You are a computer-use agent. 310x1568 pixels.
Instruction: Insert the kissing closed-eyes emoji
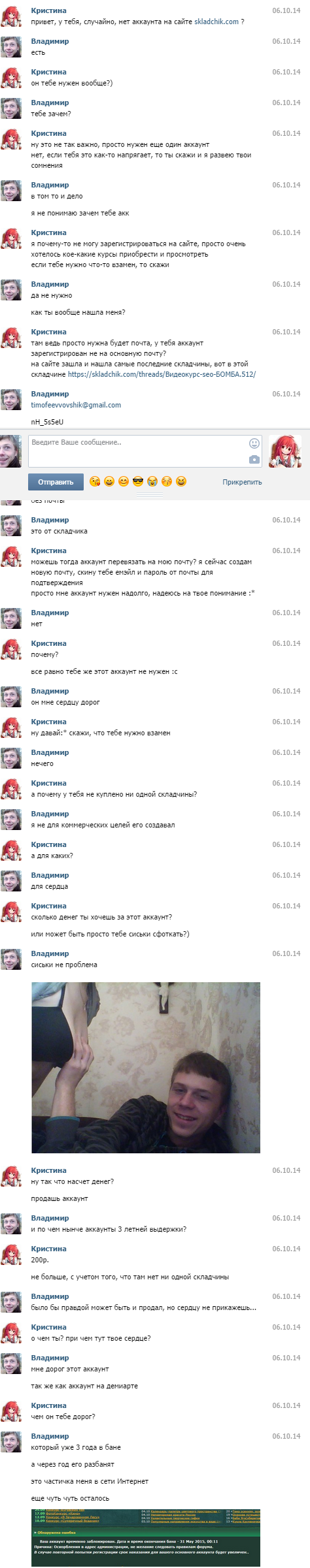167,482
